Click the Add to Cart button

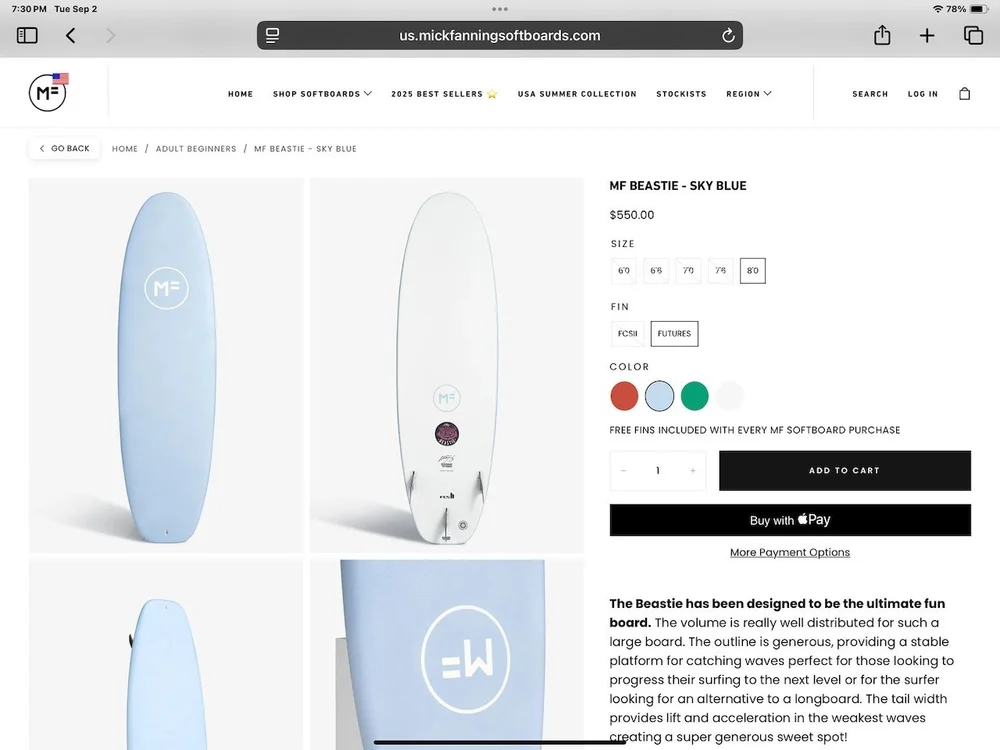(x=844, y=471)
